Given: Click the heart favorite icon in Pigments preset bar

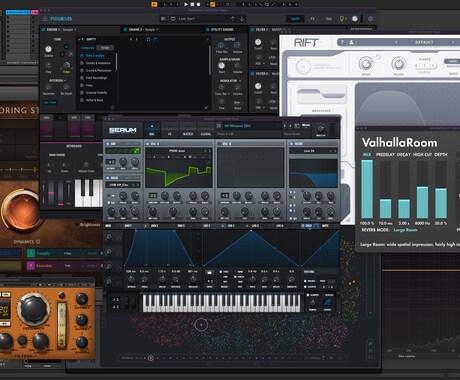Looking at the screenshot, I should 173,19.
